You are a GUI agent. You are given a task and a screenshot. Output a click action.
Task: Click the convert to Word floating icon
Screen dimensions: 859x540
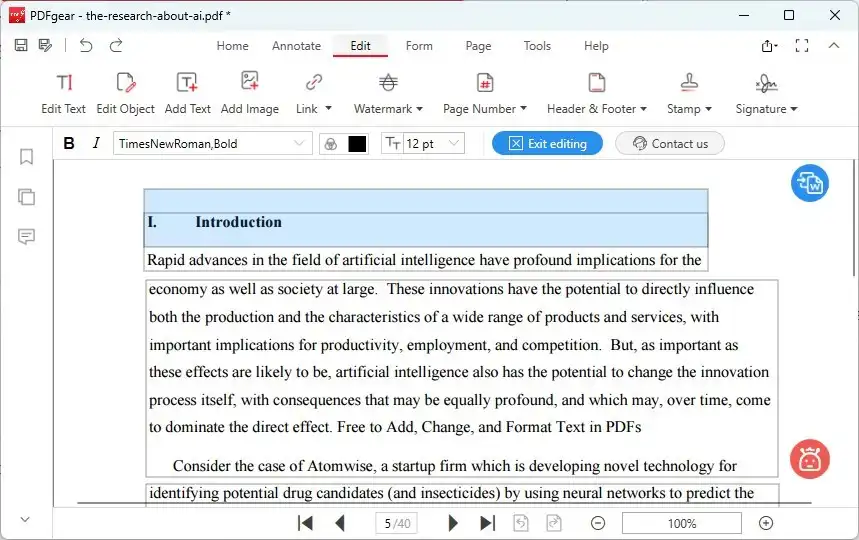pos(809,183)
